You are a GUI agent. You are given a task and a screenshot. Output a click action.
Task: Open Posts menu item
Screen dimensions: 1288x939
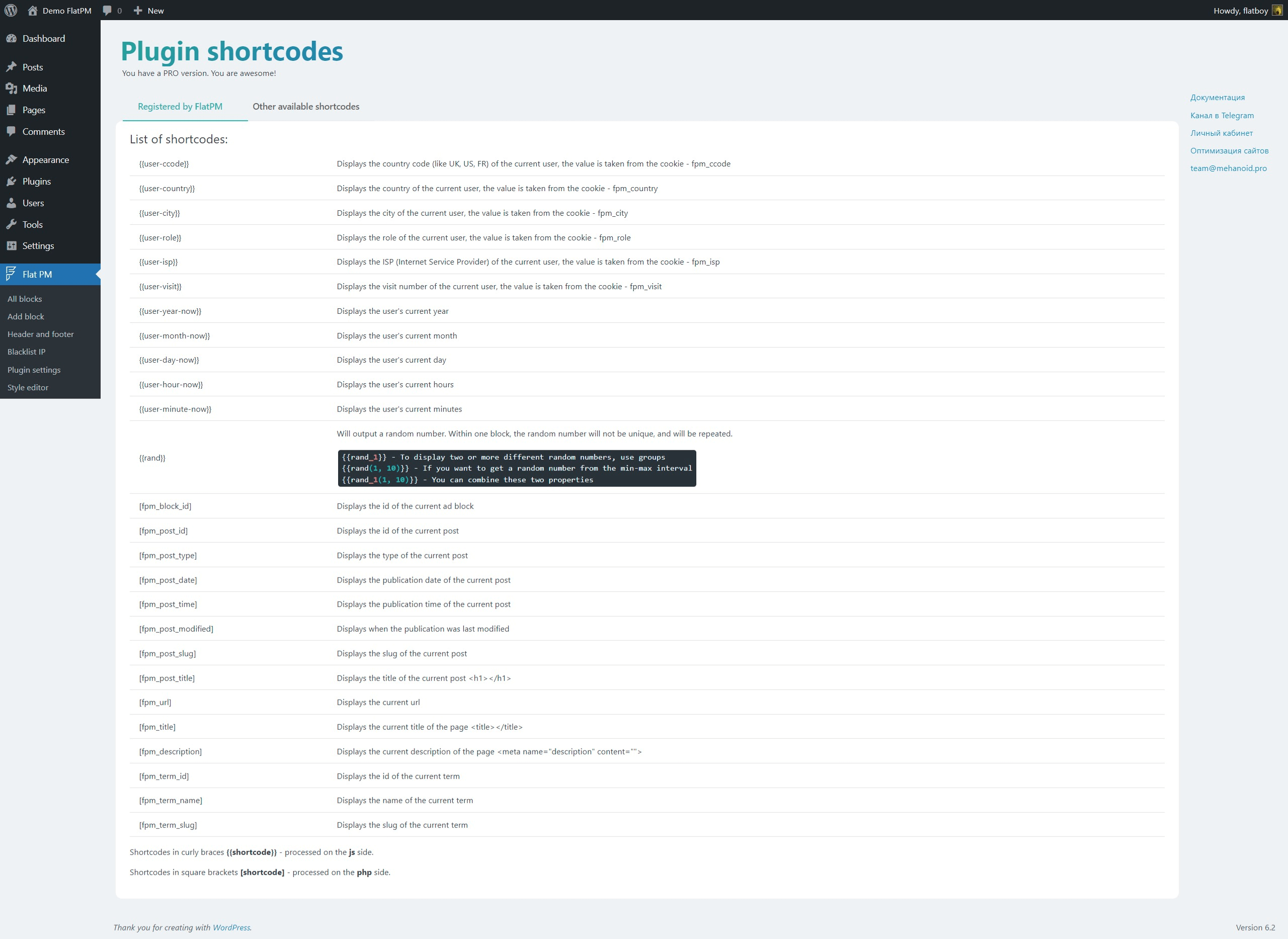pos(50,67)
